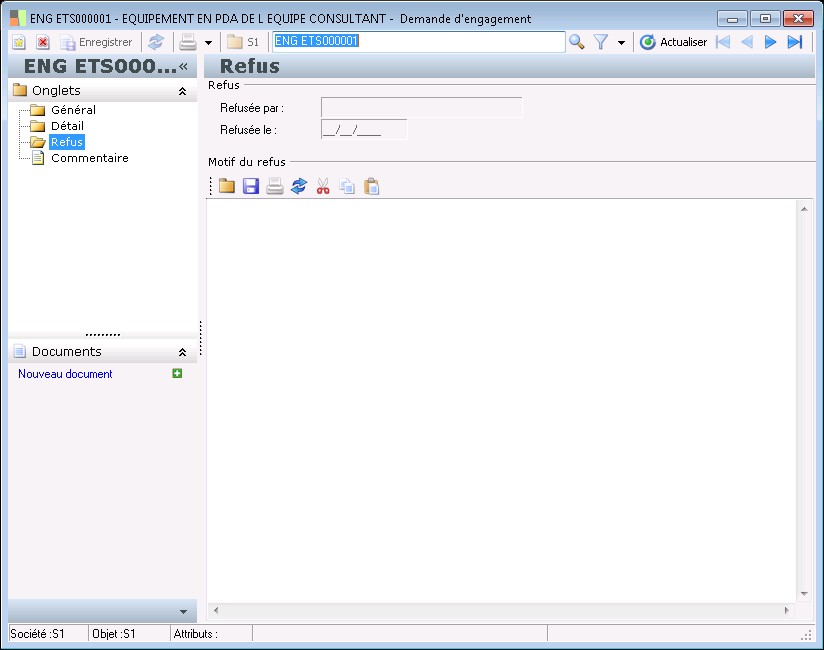Viewport: 824px width, 650px height.
Task: Click the Actualiser refresh button
Action: click(673, 42)
